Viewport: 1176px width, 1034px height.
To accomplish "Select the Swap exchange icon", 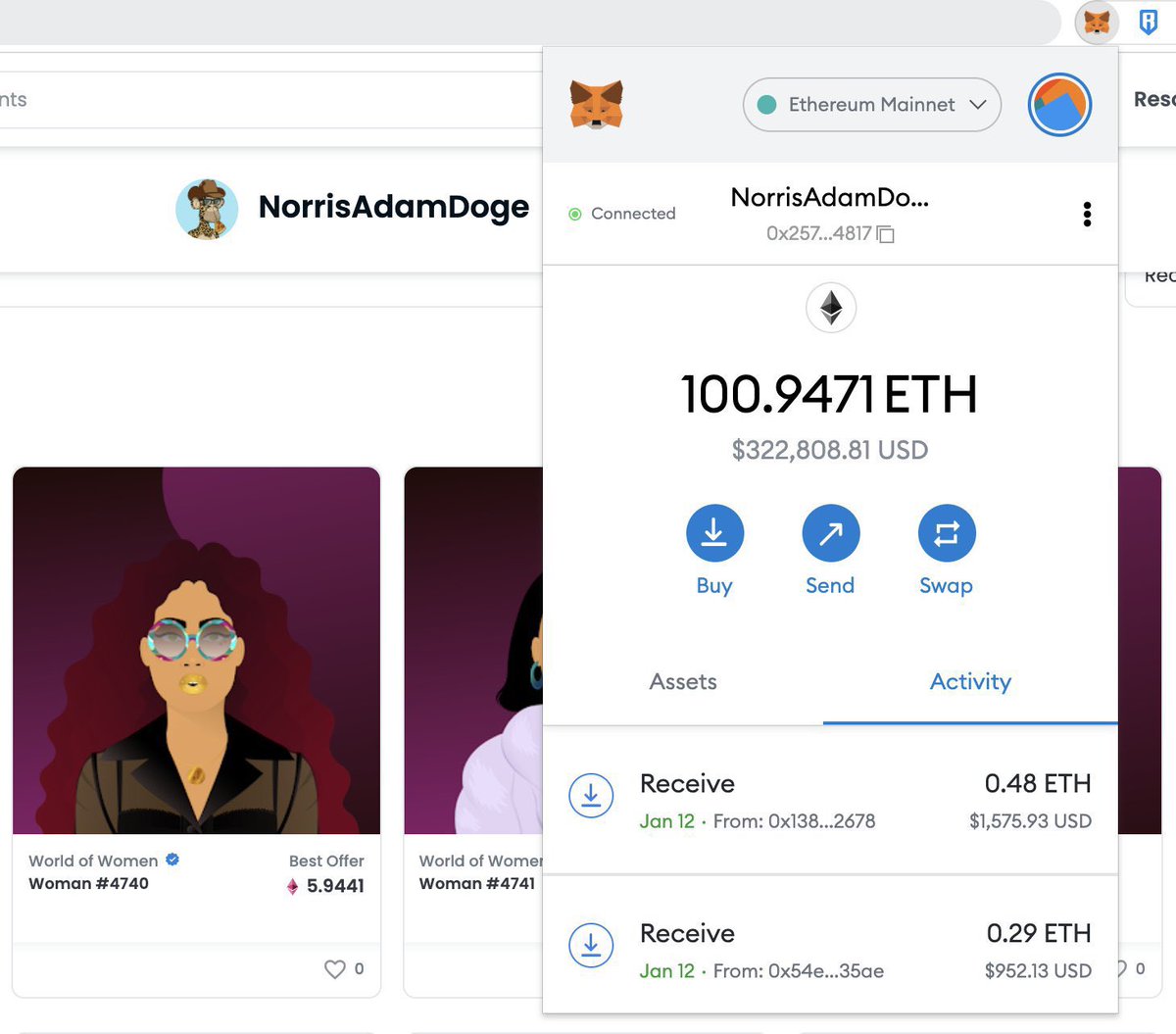I will [x=946, y=532].
